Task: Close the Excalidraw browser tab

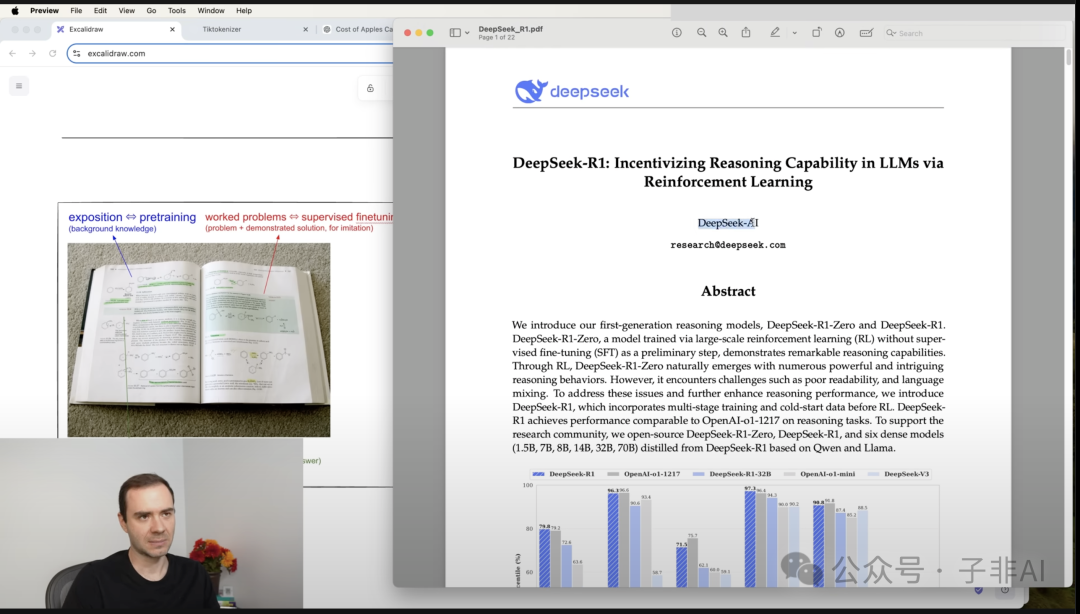Action: [x=172, y=30]
